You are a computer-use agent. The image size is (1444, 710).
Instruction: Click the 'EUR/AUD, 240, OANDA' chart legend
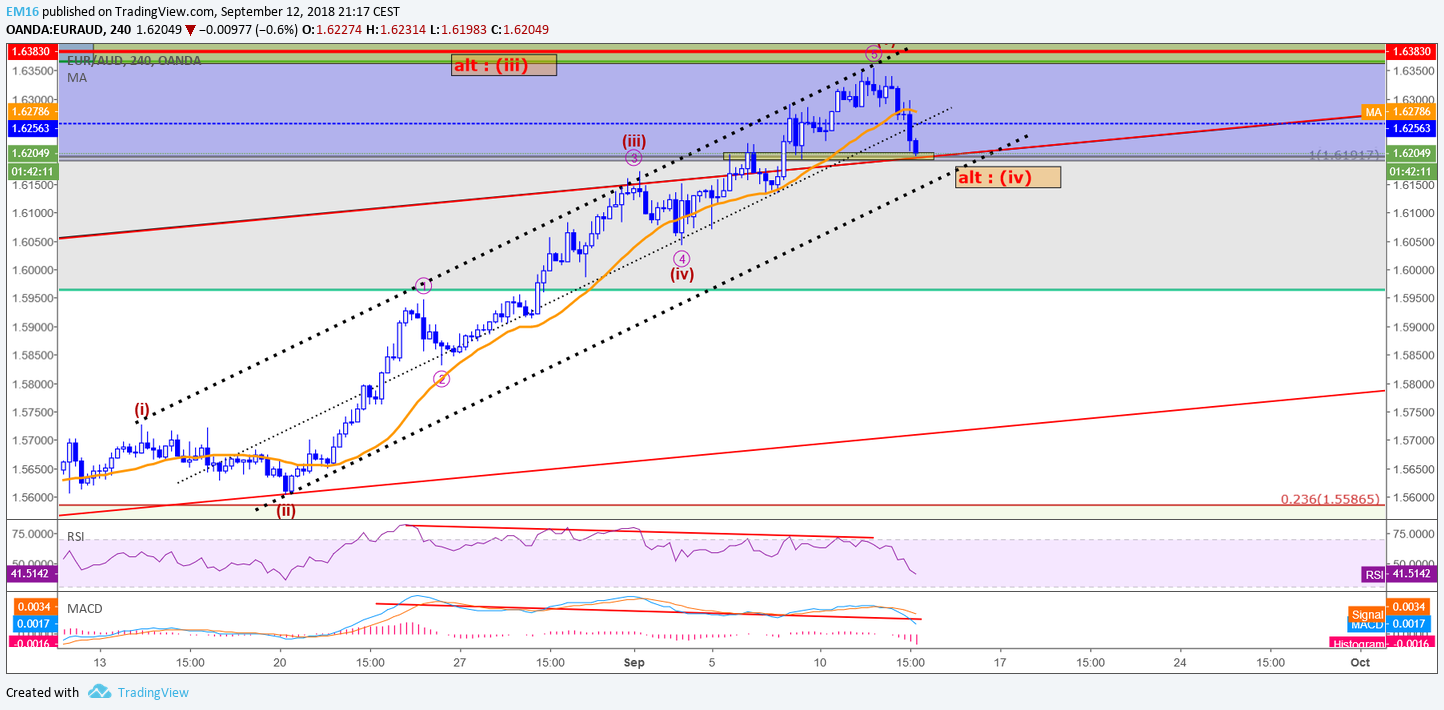[134, 60]
